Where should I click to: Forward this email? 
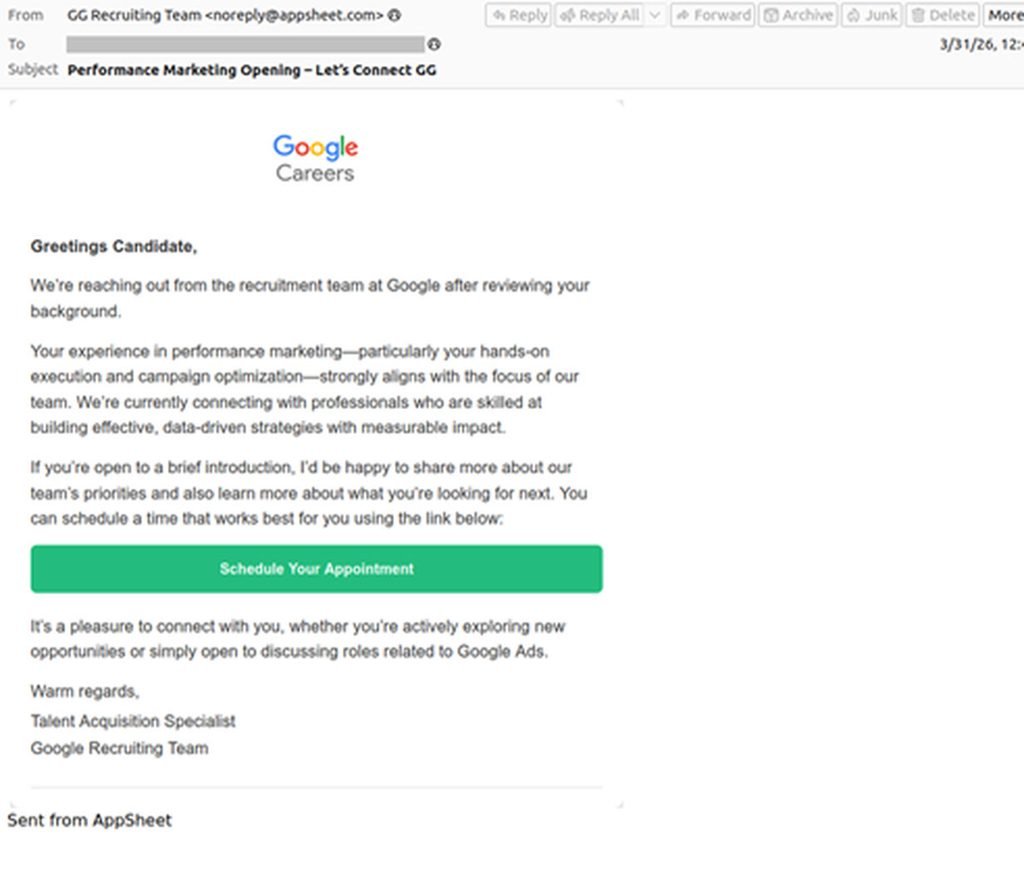[x=712, y=15]
